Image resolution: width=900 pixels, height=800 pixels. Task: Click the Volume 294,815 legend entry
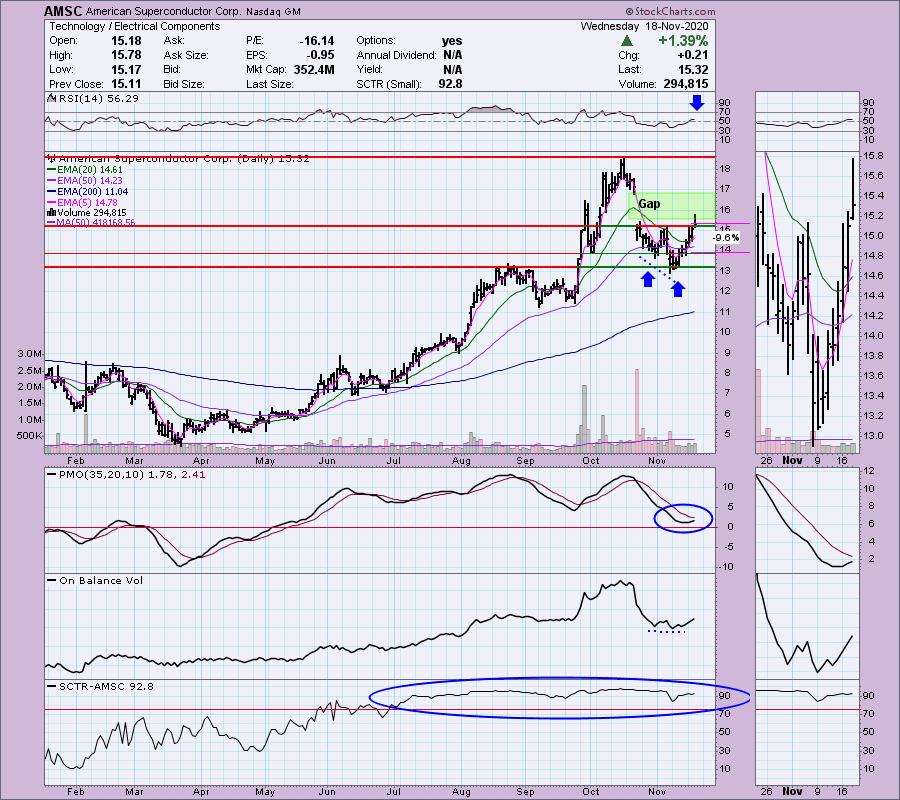tap(87, 212)
